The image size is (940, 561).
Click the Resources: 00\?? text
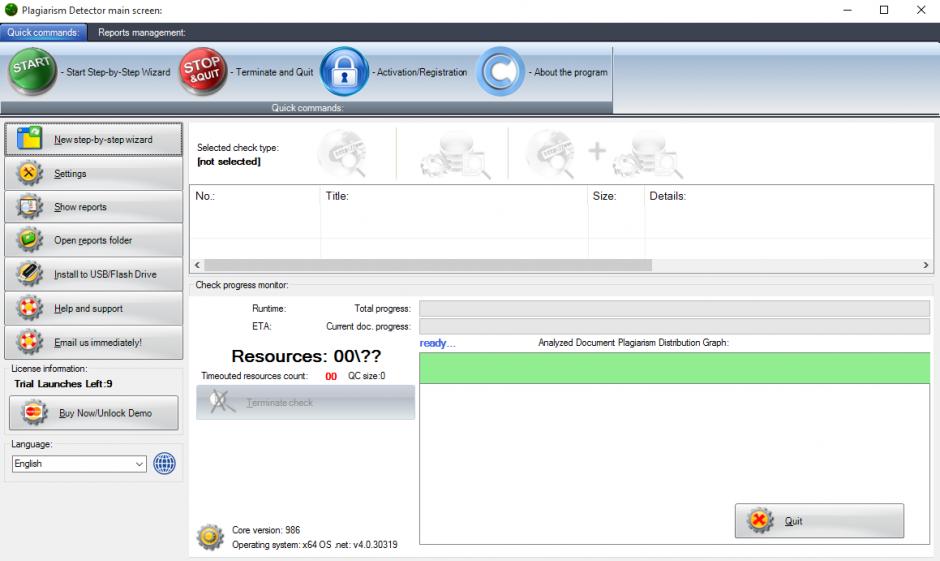306,356
